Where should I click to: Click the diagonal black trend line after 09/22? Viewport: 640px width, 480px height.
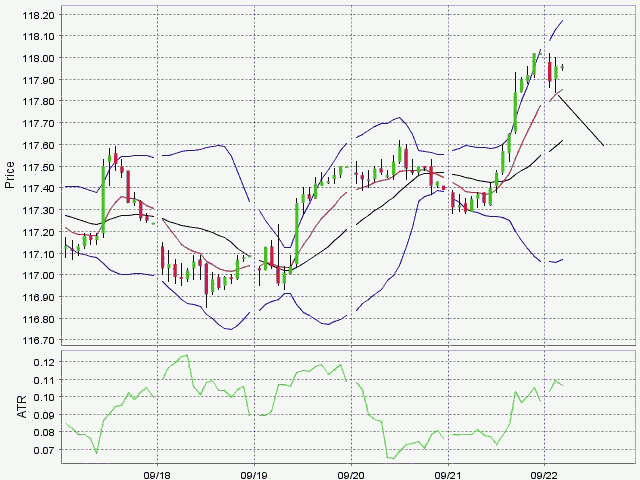click(x=581, y=120)
